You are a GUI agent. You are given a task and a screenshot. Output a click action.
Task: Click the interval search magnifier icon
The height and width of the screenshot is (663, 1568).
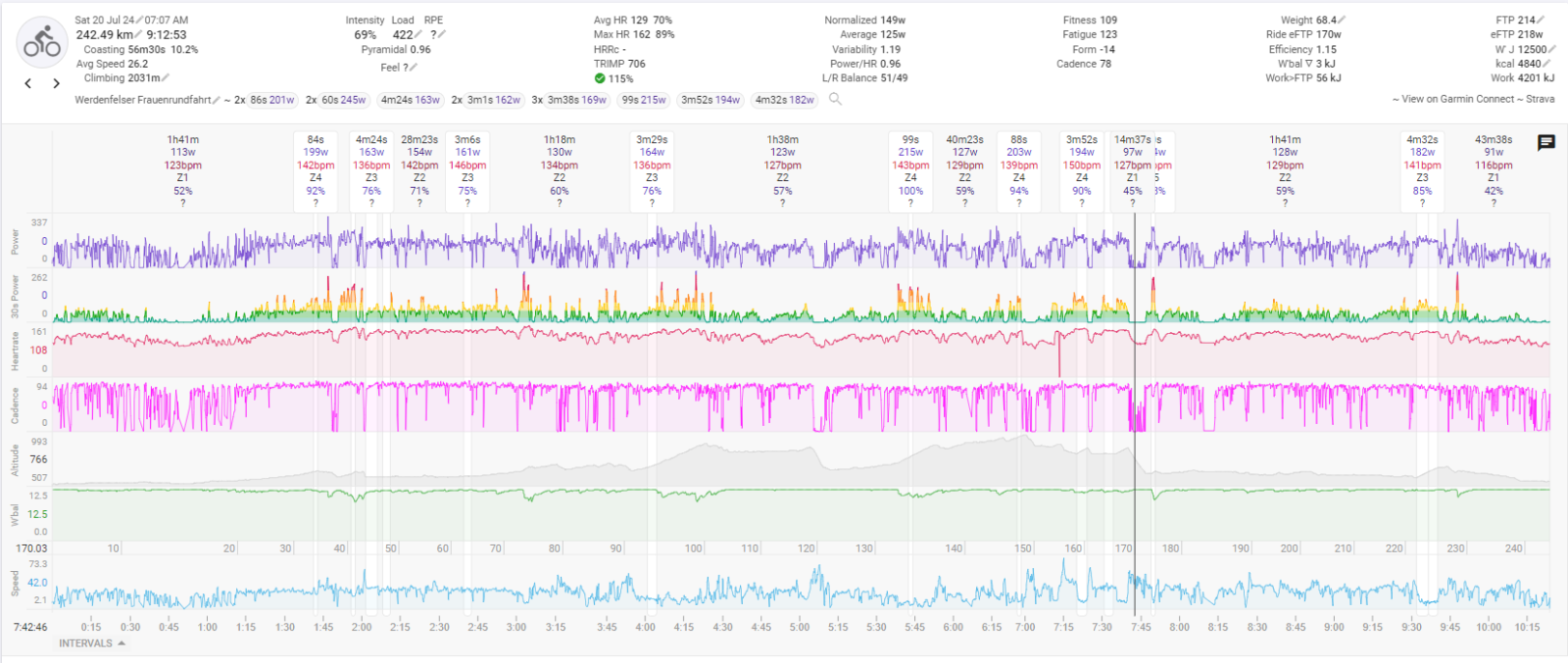click(835, 99)
